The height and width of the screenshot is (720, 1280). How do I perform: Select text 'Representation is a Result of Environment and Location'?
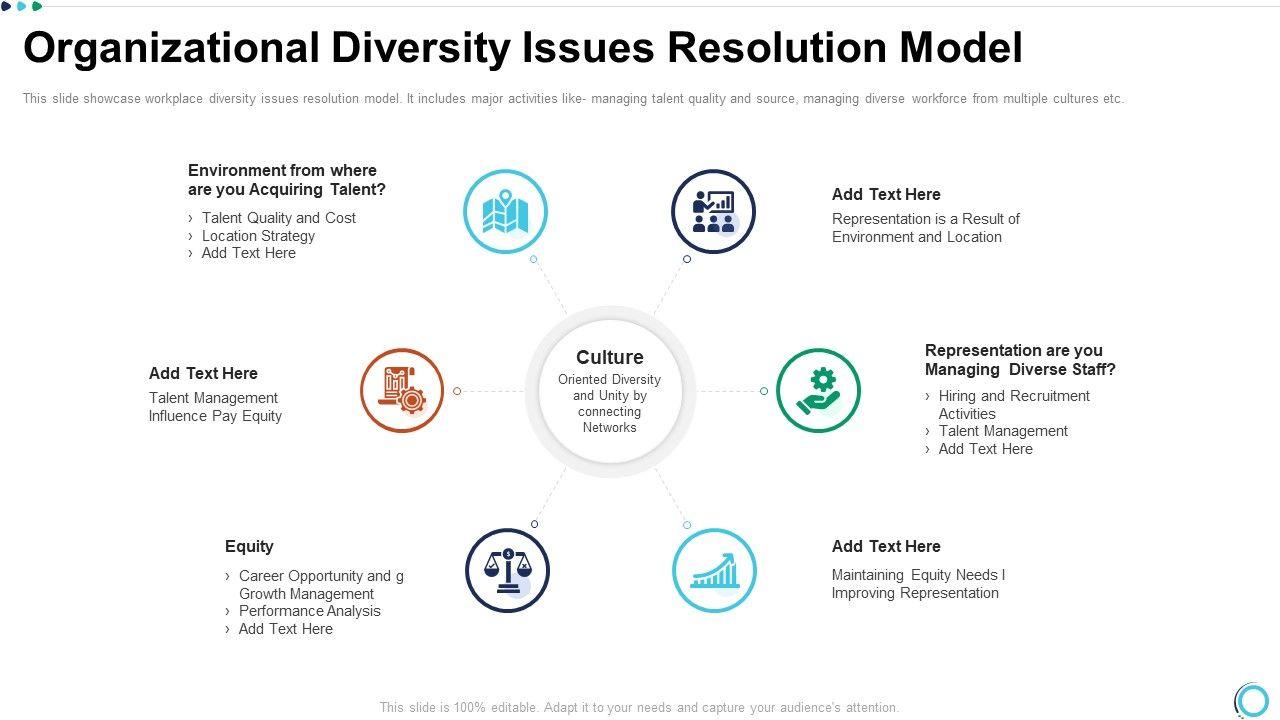(926, 228)
